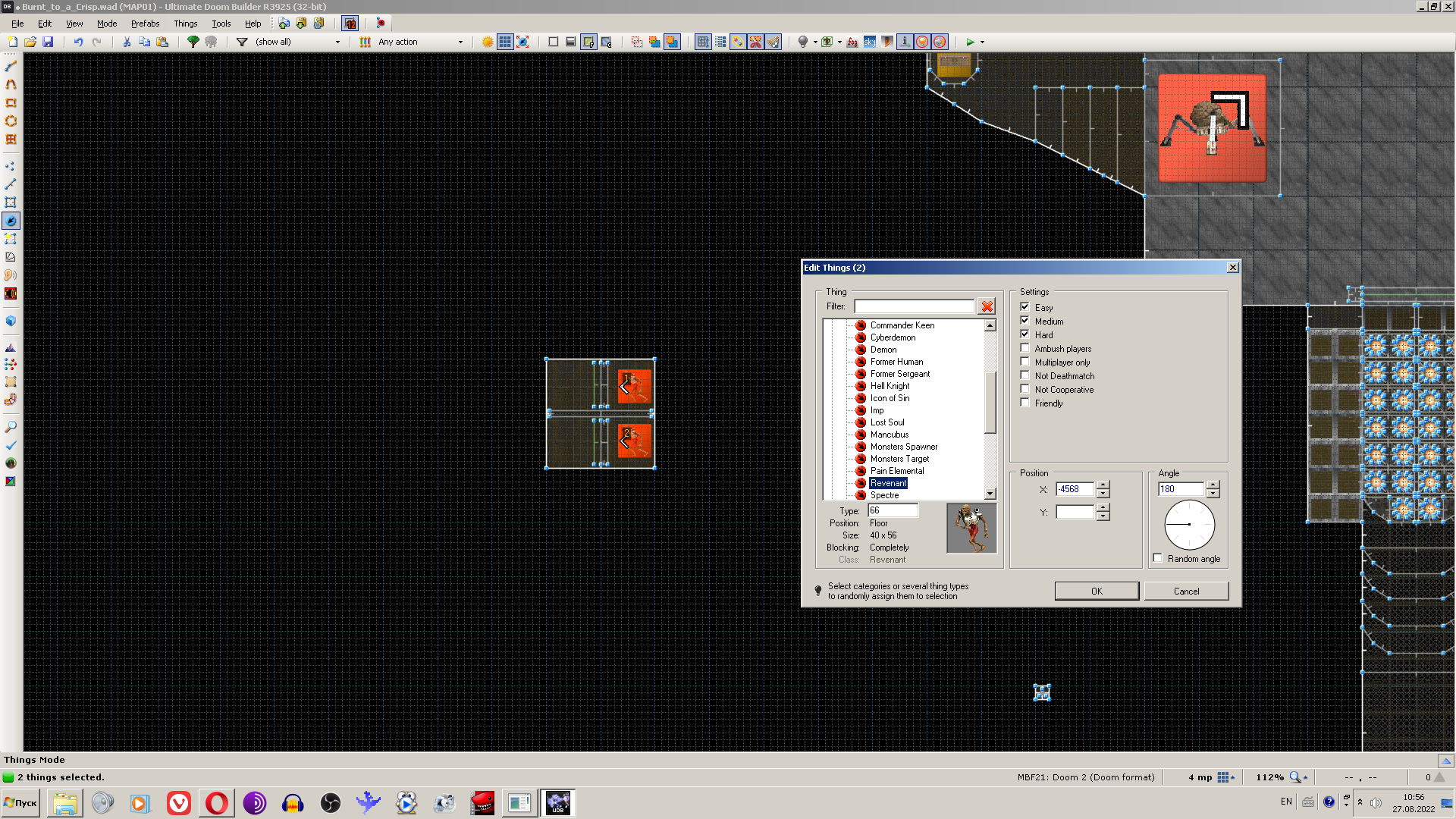The height and width of the screenshot is (819, 1456).
Task: Cancel the Edit Things dialog
Action: click(x=1186, y=591)
